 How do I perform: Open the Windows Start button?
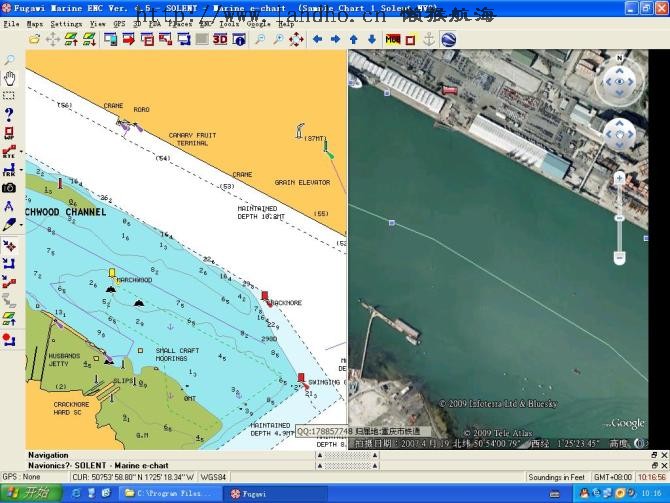tap(30, 494)
